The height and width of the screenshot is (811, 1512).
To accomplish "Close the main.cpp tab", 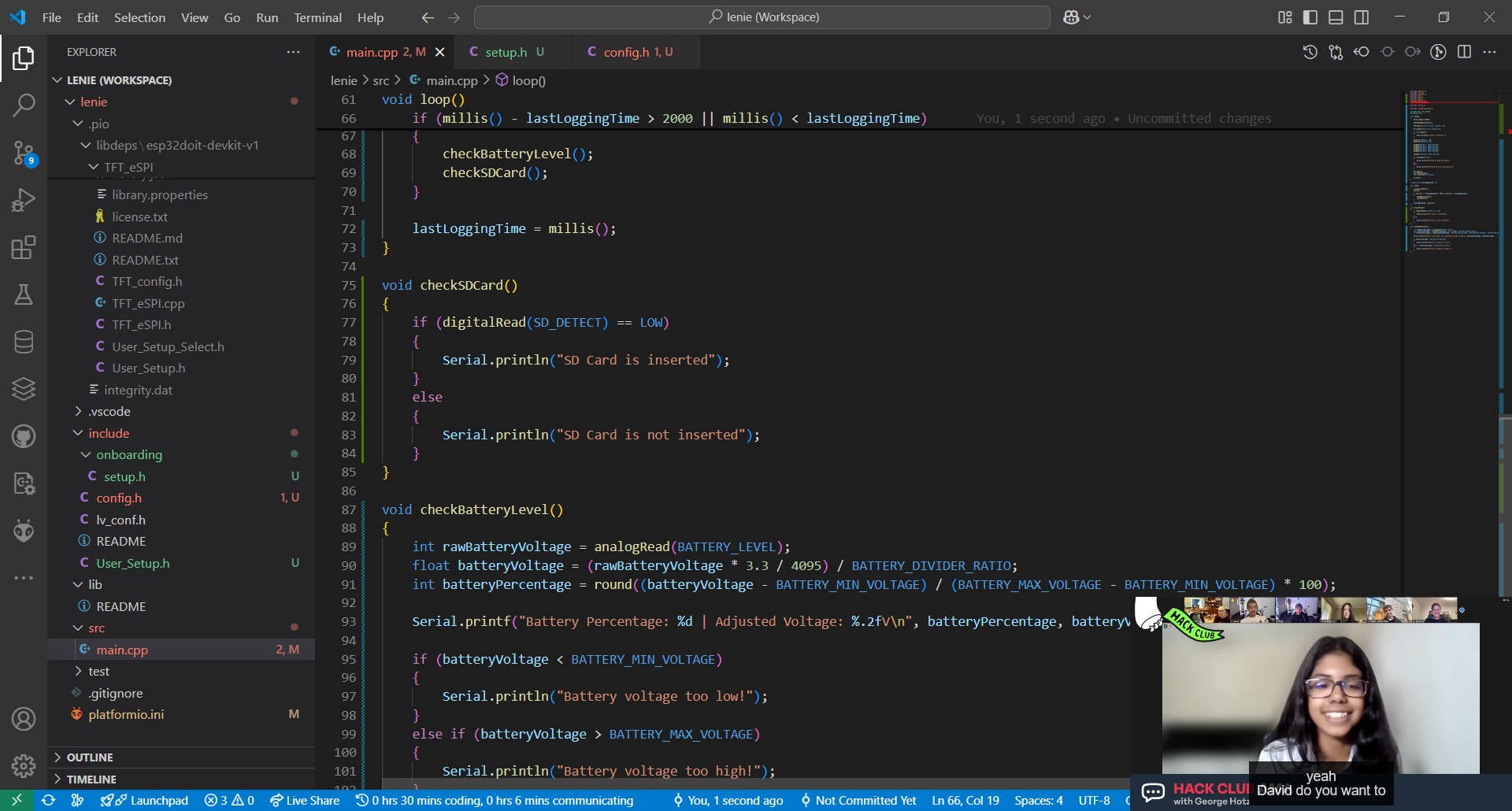I will point(440,52).
